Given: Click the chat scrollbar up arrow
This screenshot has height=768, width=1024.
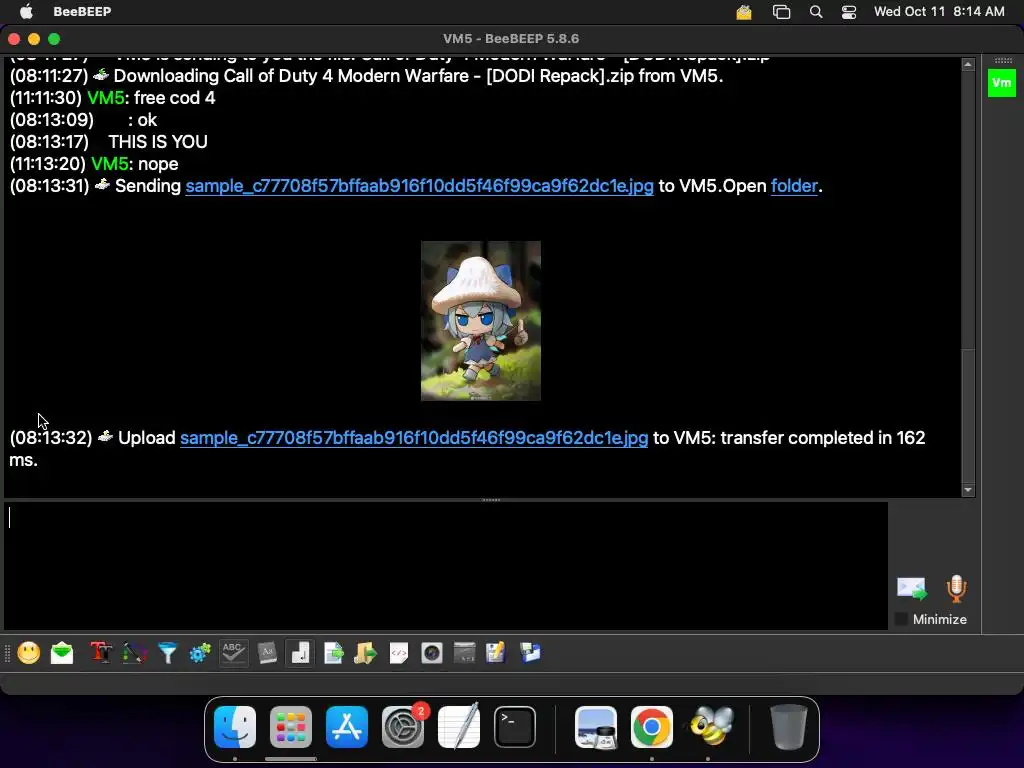Looking at the screenshot, I should 968,64.
